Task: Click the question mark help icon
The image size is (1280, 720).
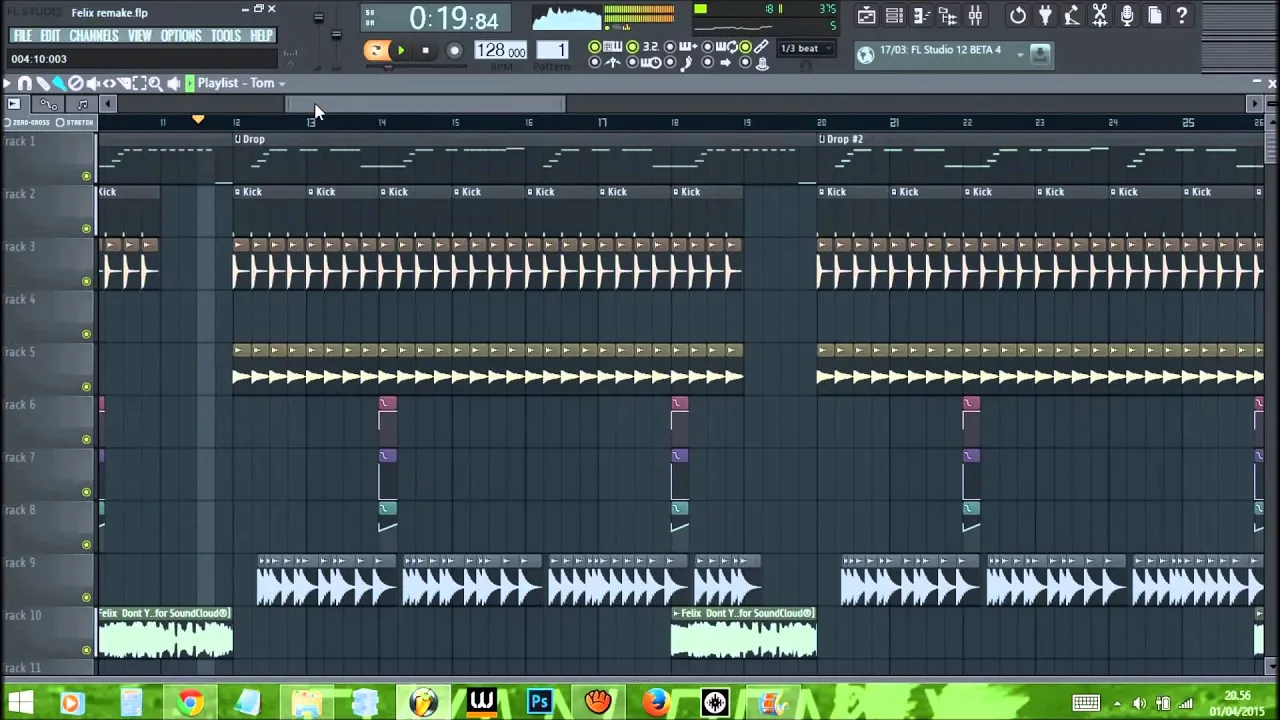Action: tap(1182, 16)
